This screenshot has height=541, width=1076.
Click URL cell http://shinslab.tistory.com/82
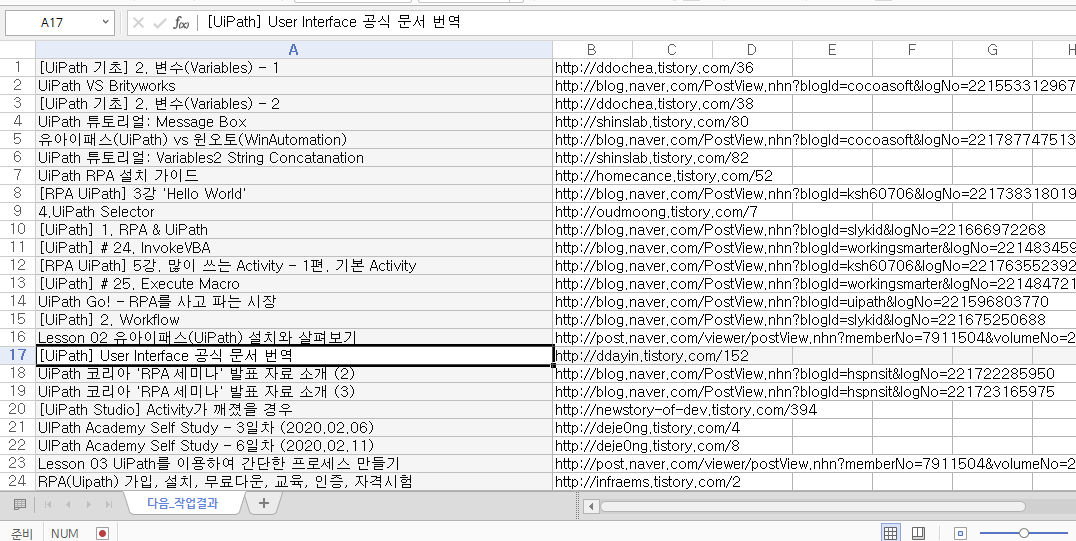592,157
